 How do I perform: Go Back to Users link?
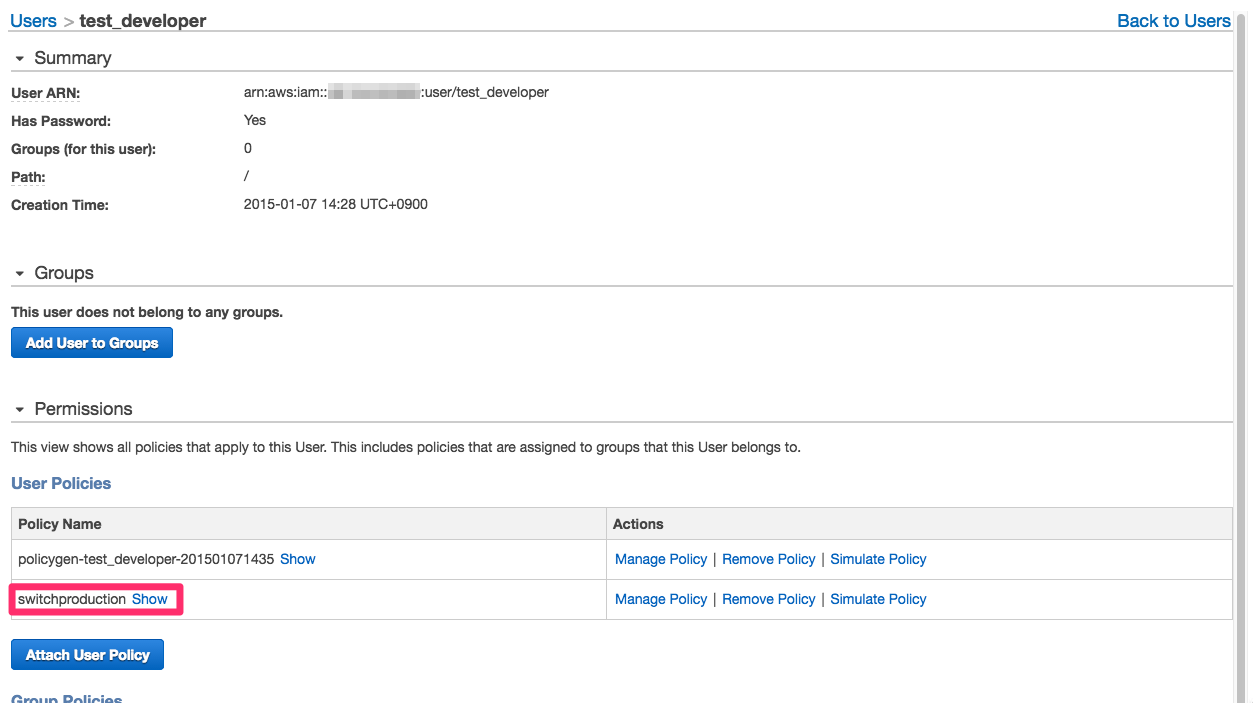tap(1173, 21)
